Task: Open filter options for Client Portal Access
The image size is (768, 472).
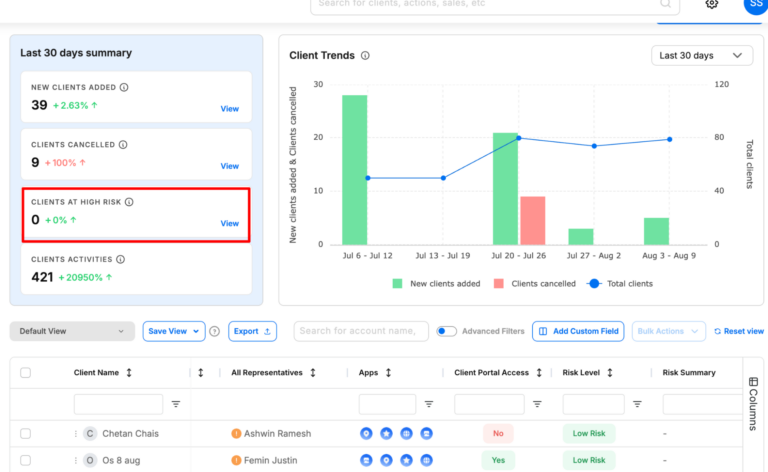Action: point(537,404)
